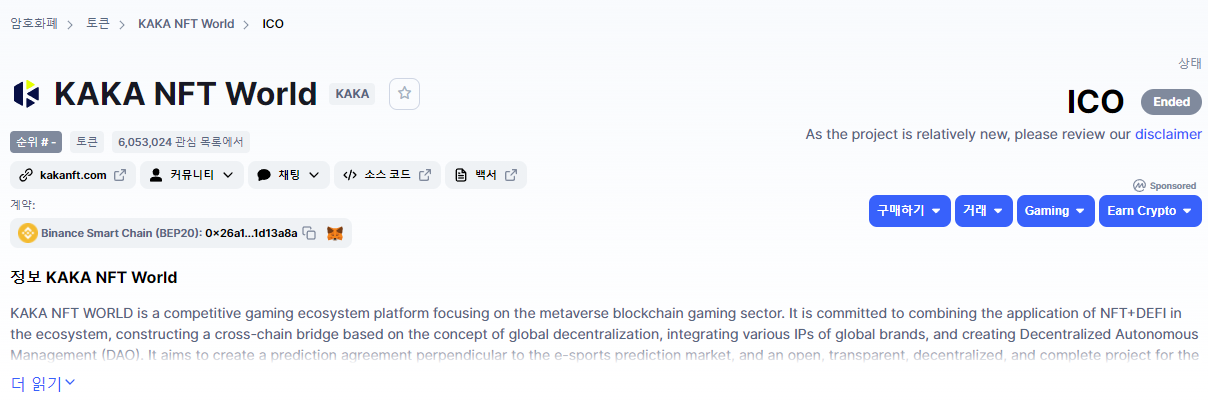Click the KAKA NFT World breadcrumb
This screenshot has width=1208, height=402.
tap(186, 23)
